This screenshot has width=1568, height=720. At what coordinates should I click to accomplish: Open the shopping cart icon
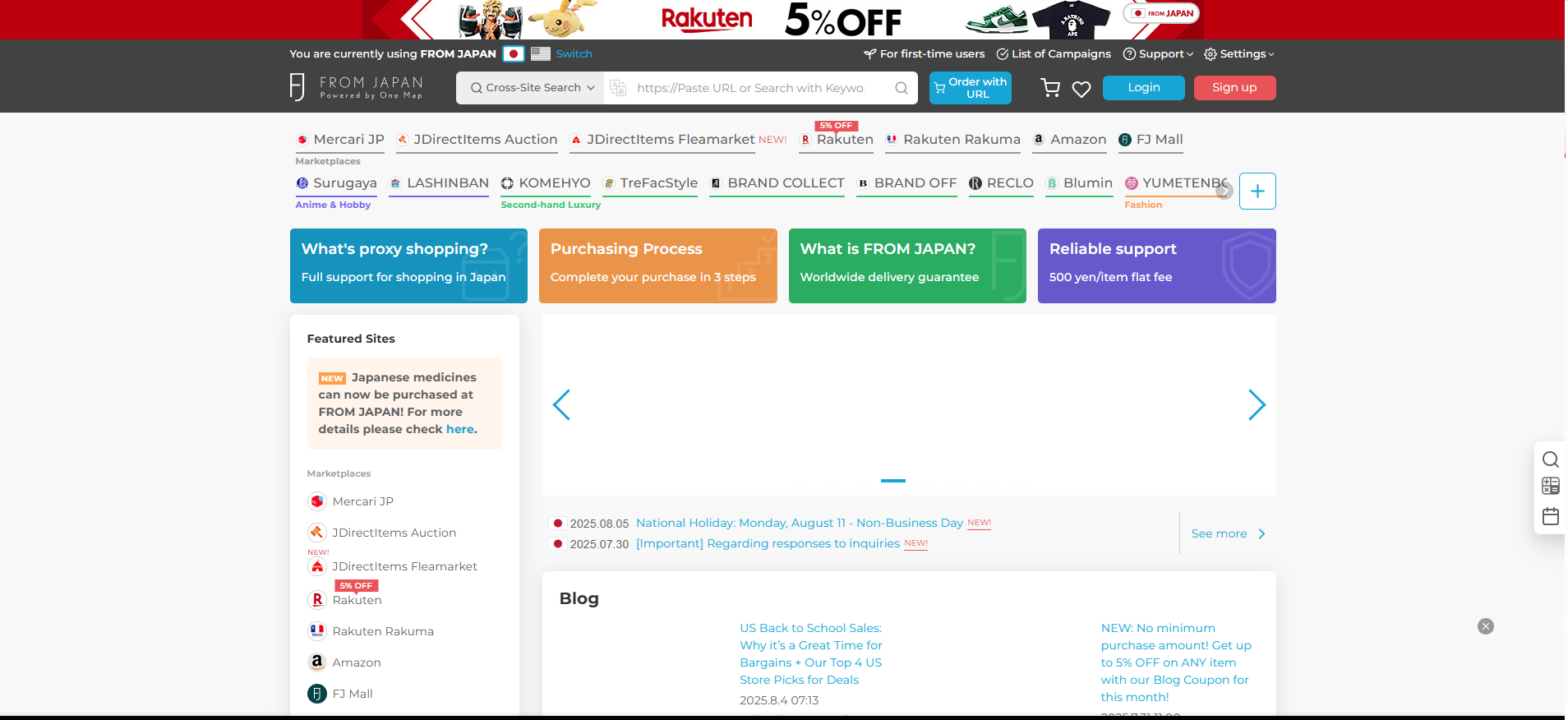pyautogui.click(x=1049, y=88)
